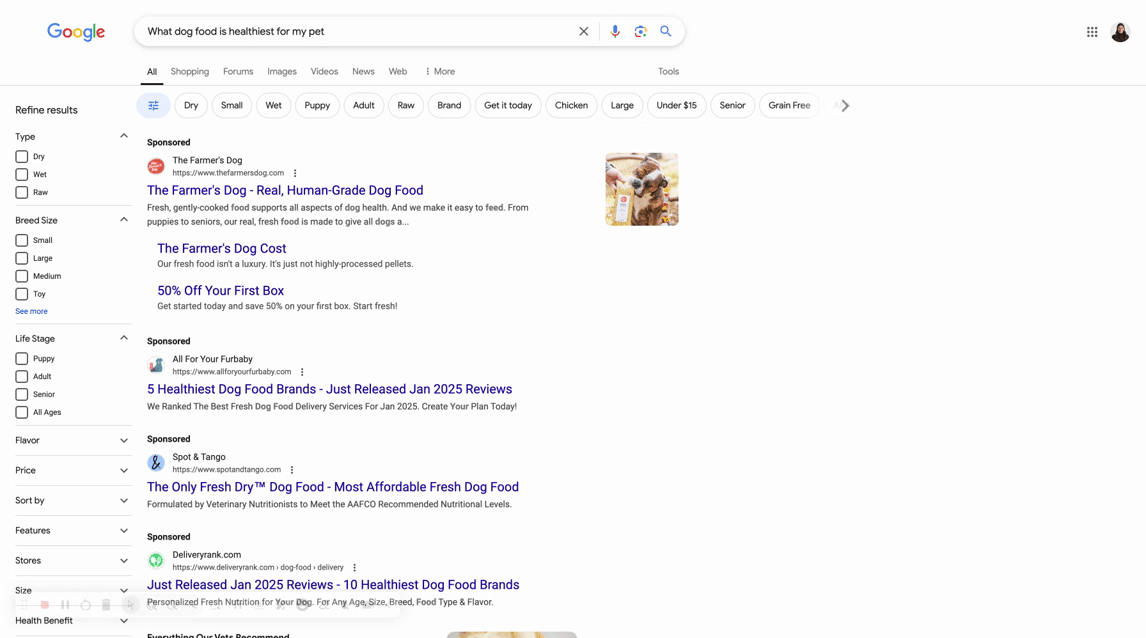This screenshot has height=638, width=1146.
Task: Click Spot & Tango favicon
Action: 156,463
